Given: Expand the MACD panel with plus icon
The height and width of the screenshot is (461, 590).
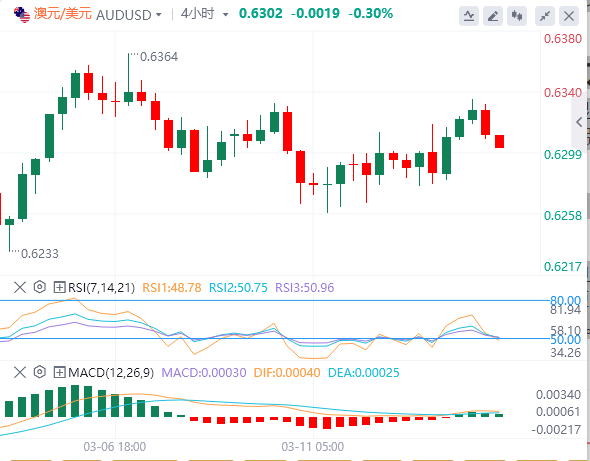Looking at the screenshot, I should coord(59,373).
